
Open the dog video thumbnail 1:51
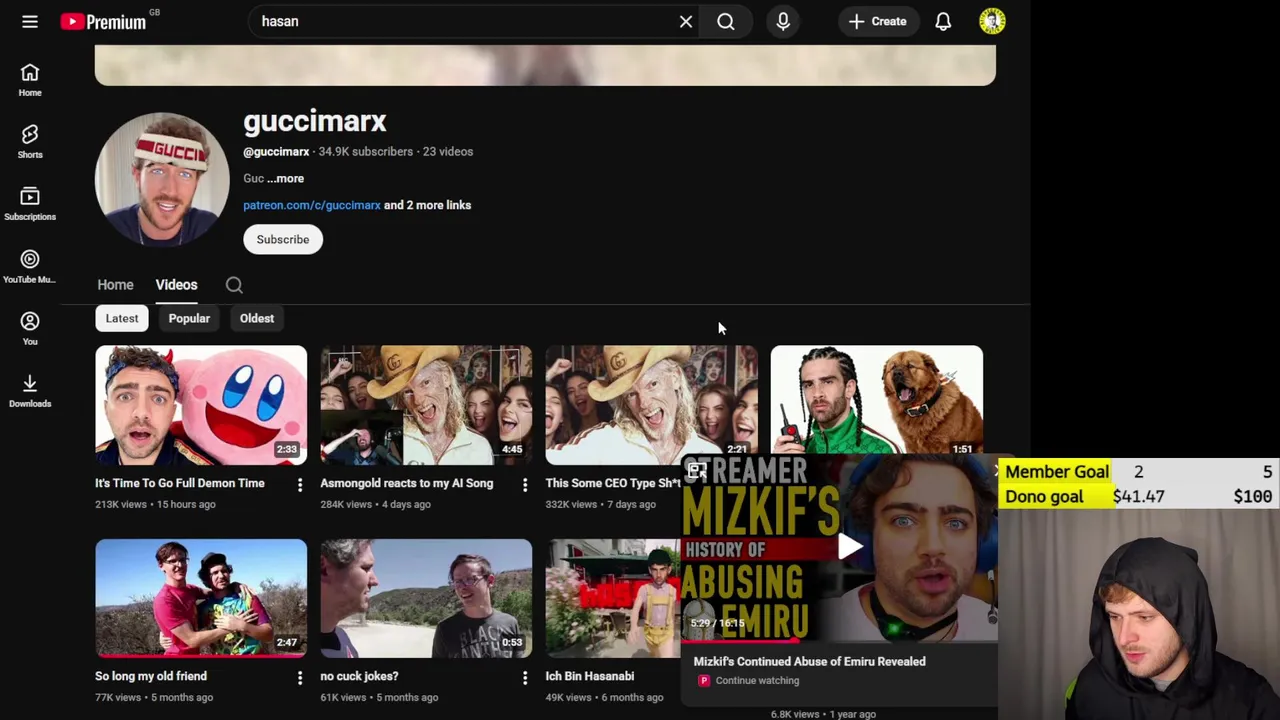(877, 400)
